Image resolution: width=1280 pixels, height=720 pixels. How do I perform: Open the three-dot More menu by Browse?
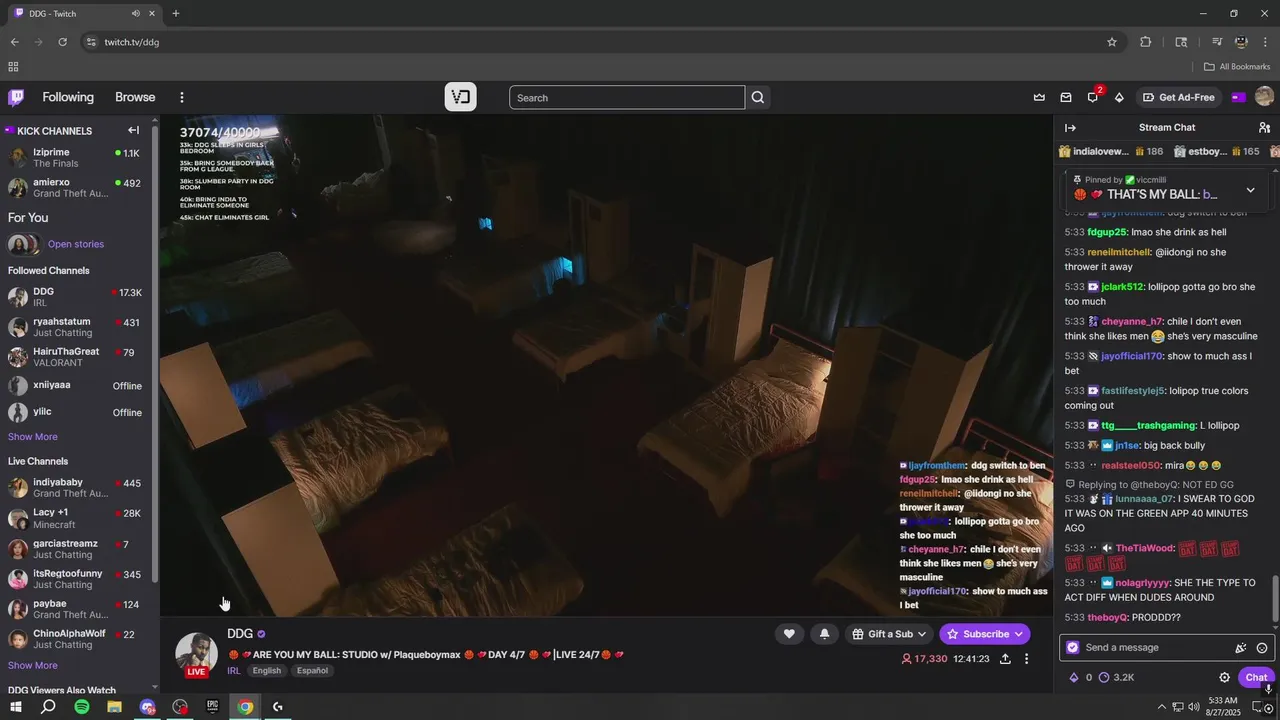pos(182,97)
